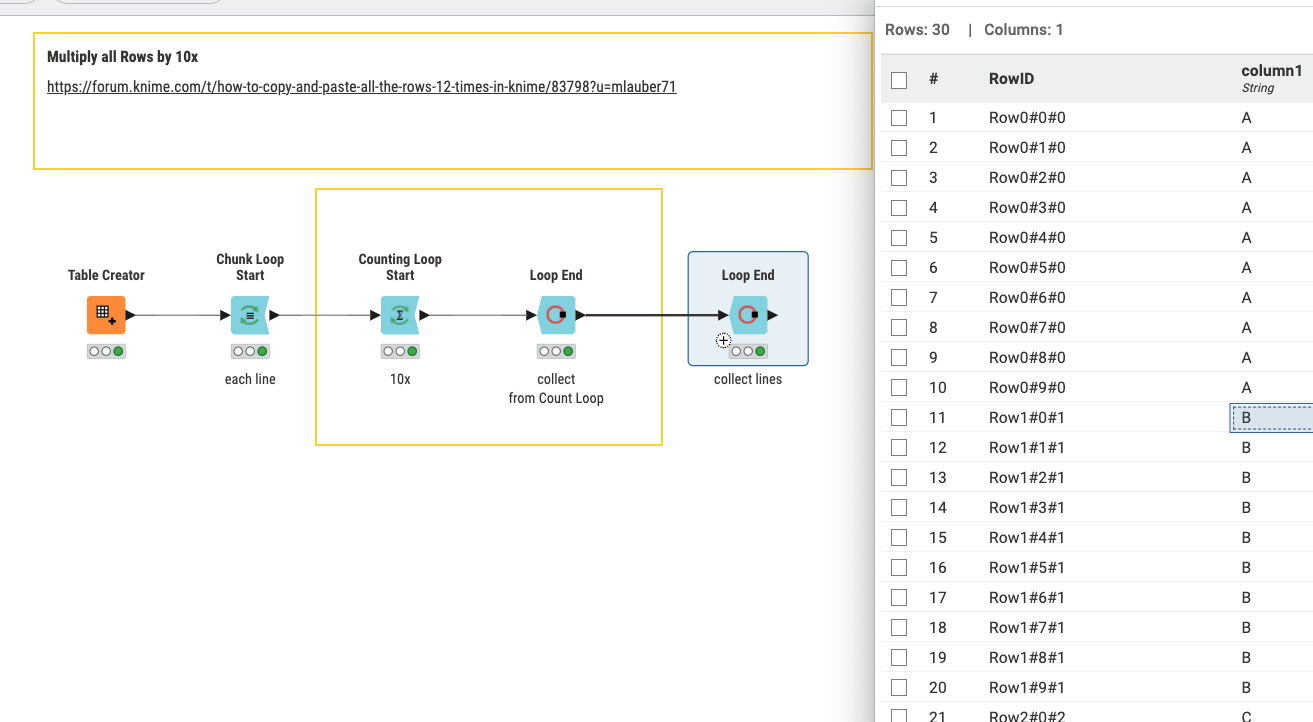This screenshot has width=1313, height=722.
Task: Click the connection line between the two Loop End nodes
Action: coord(650,315)
